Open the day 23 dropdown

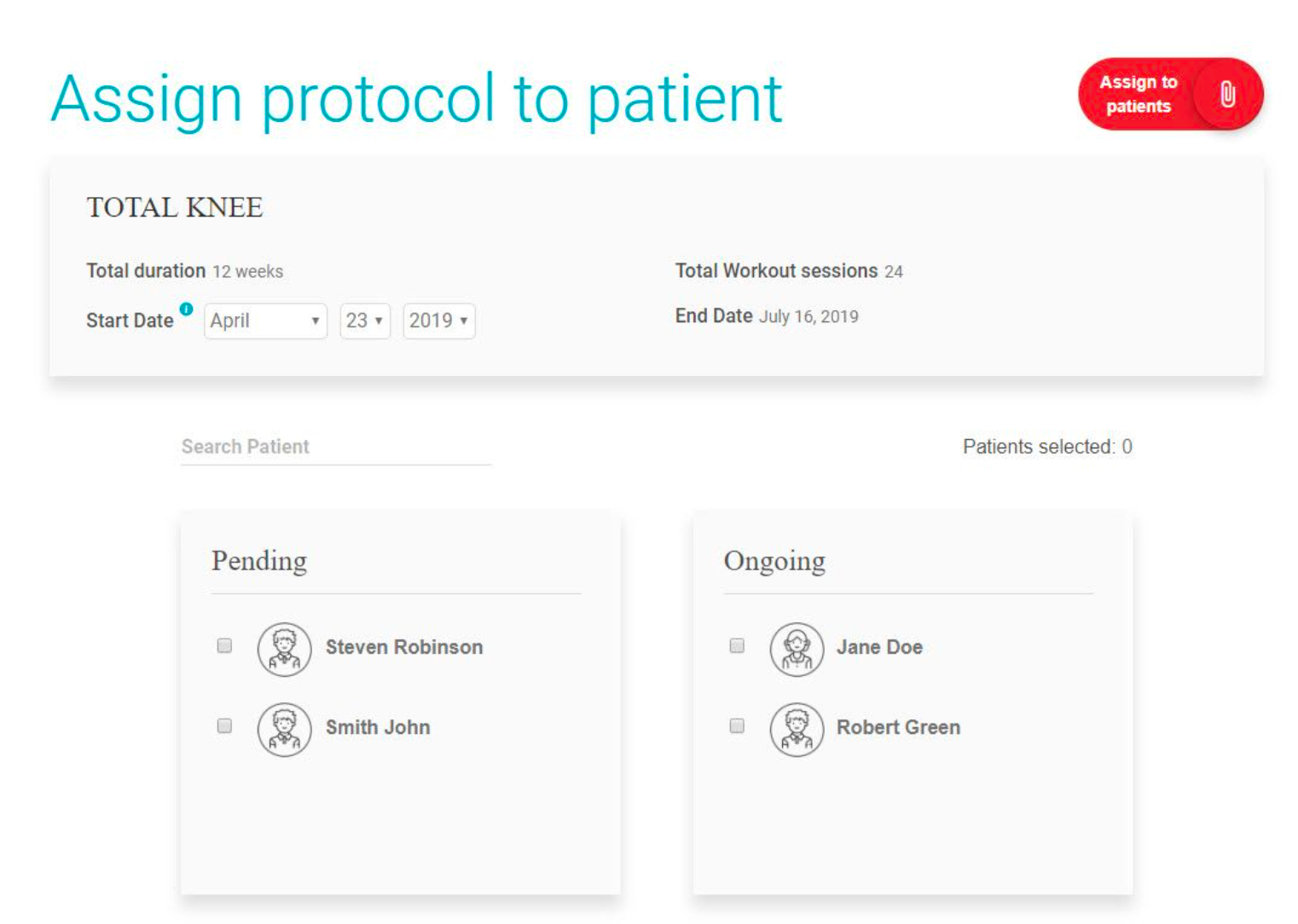[365, 321]
